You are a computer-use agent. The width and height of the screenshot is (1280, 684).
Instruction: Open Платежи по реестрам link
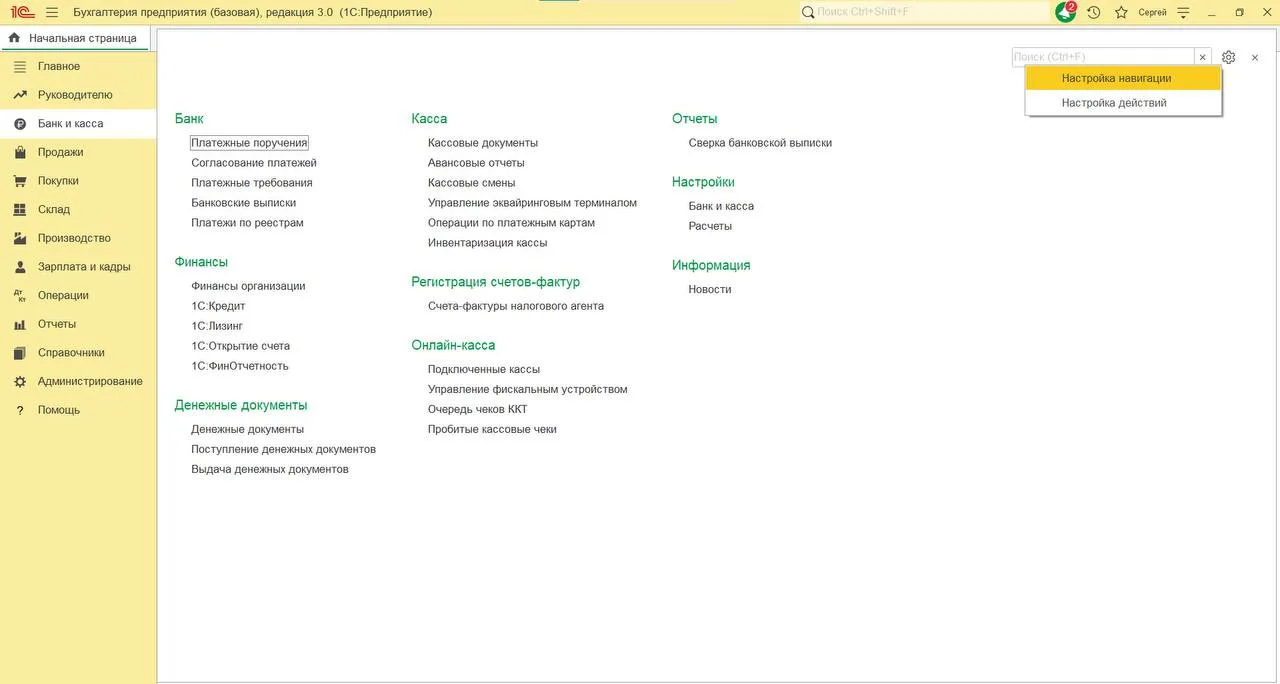(x=247, y=223)
